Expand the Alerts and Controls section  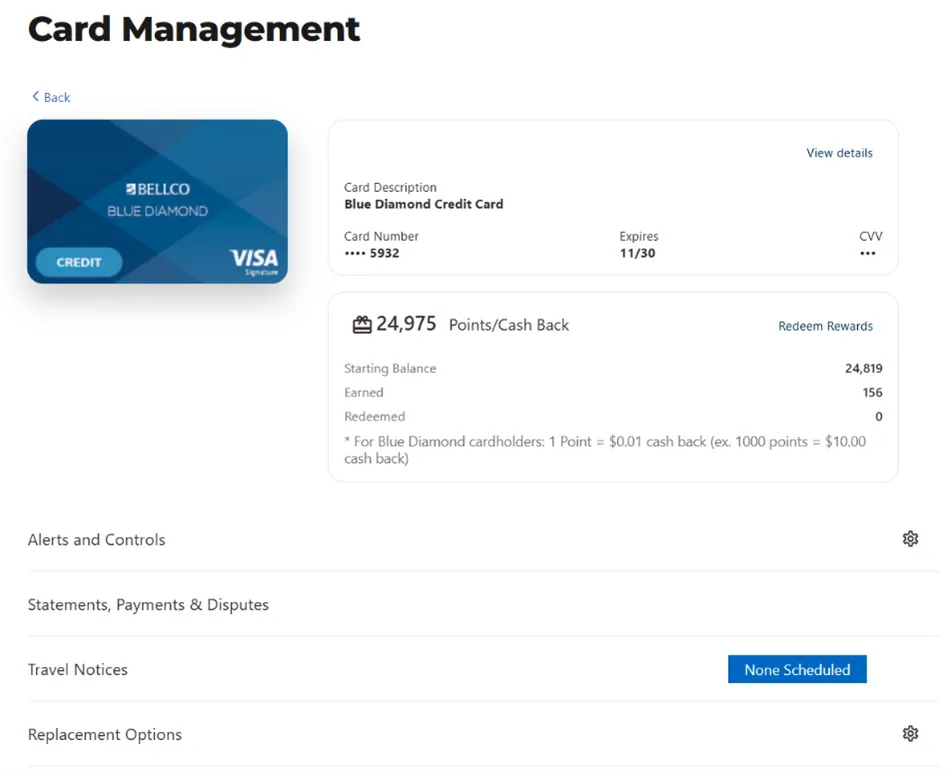97,540
